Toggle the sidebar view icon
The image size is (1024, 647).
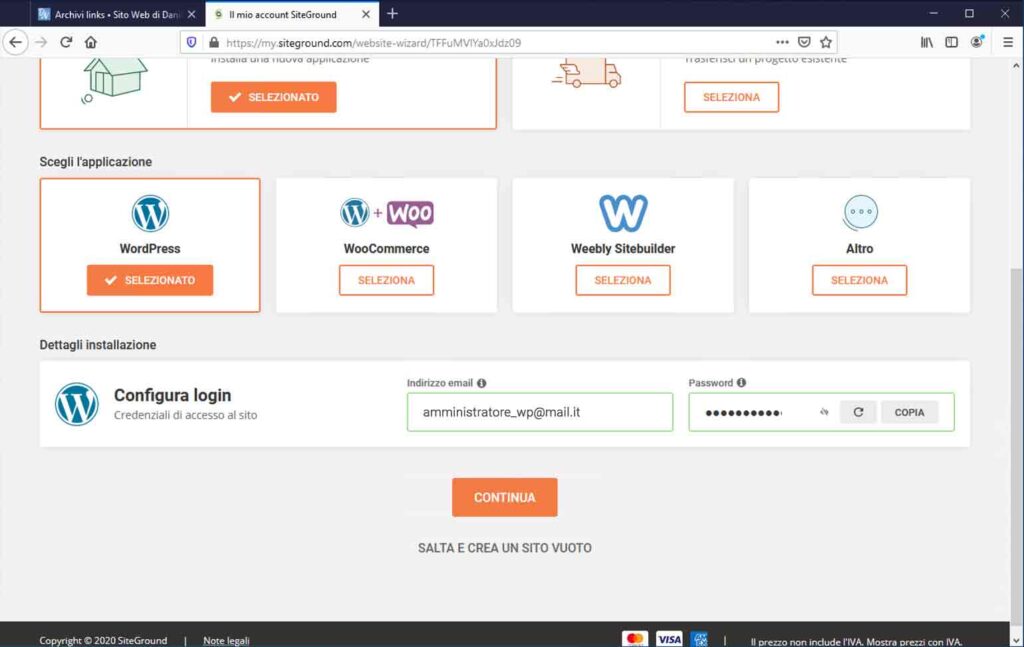(x=952, y=42)
